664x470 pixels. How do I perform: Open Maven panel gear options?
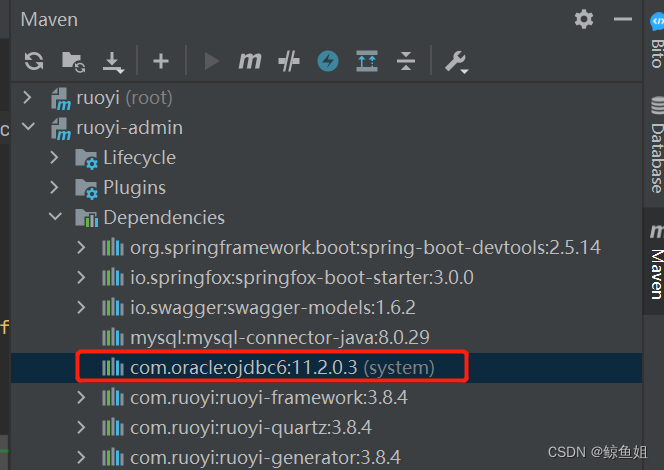pyautogui.click(x=584, y=19)
